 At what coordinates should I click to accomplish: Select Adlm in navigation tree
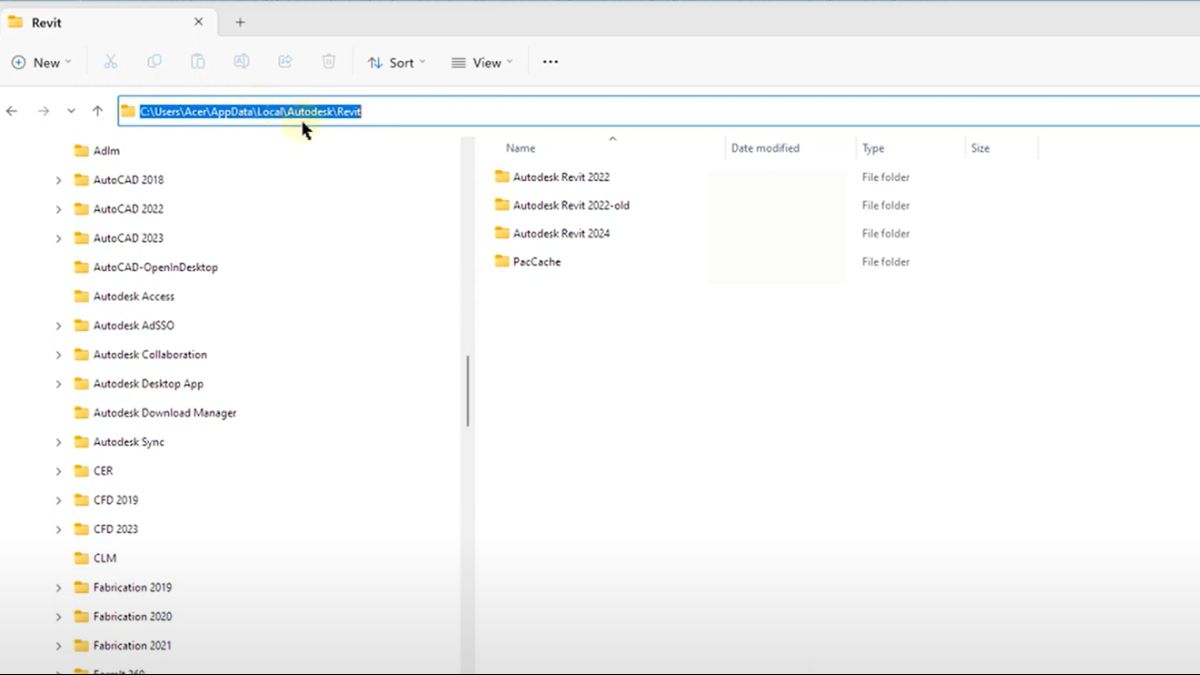(x=106, y=151)
